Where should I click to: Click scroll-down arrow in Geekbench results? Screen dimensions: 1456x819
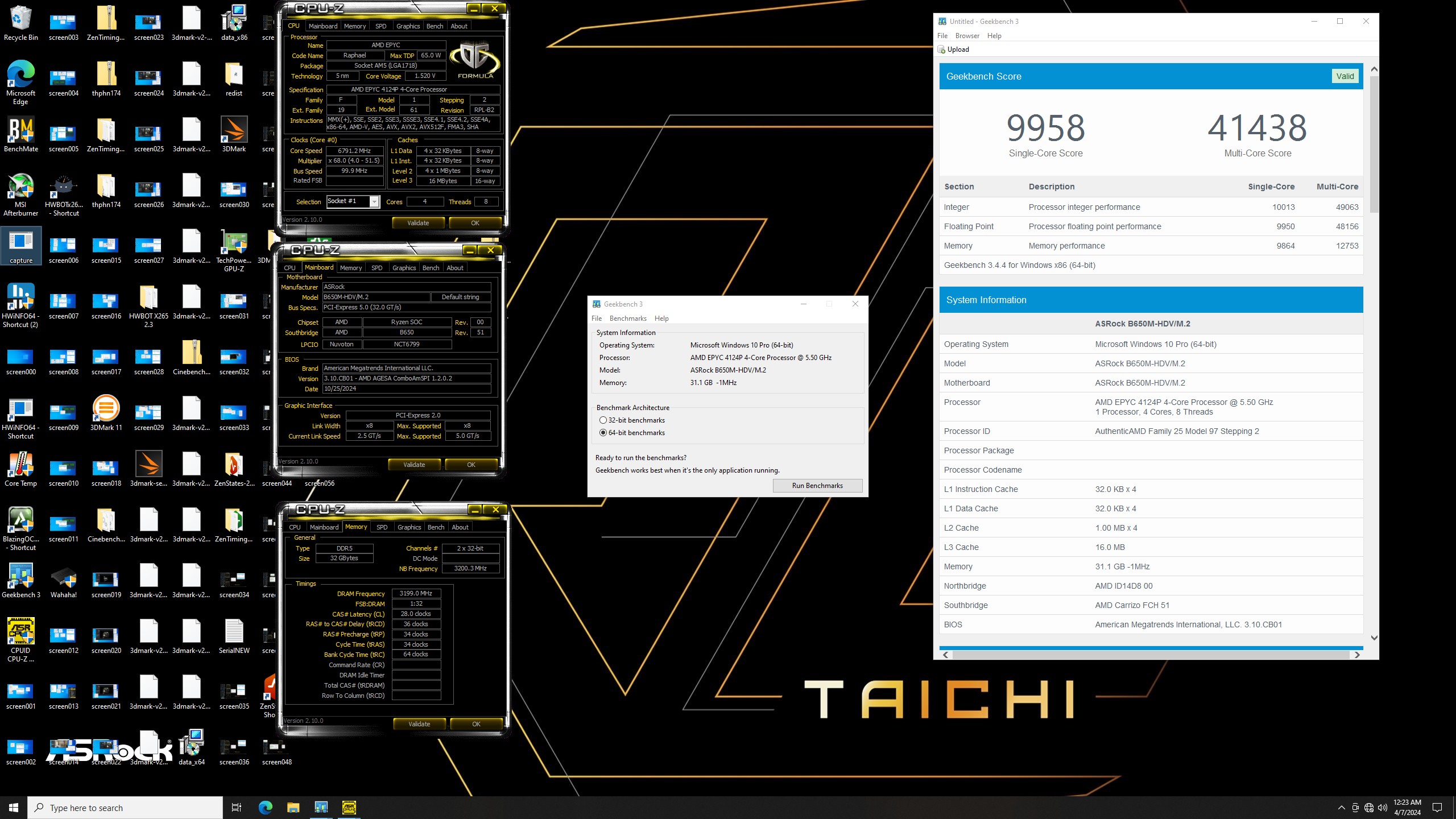(1374, 638)
